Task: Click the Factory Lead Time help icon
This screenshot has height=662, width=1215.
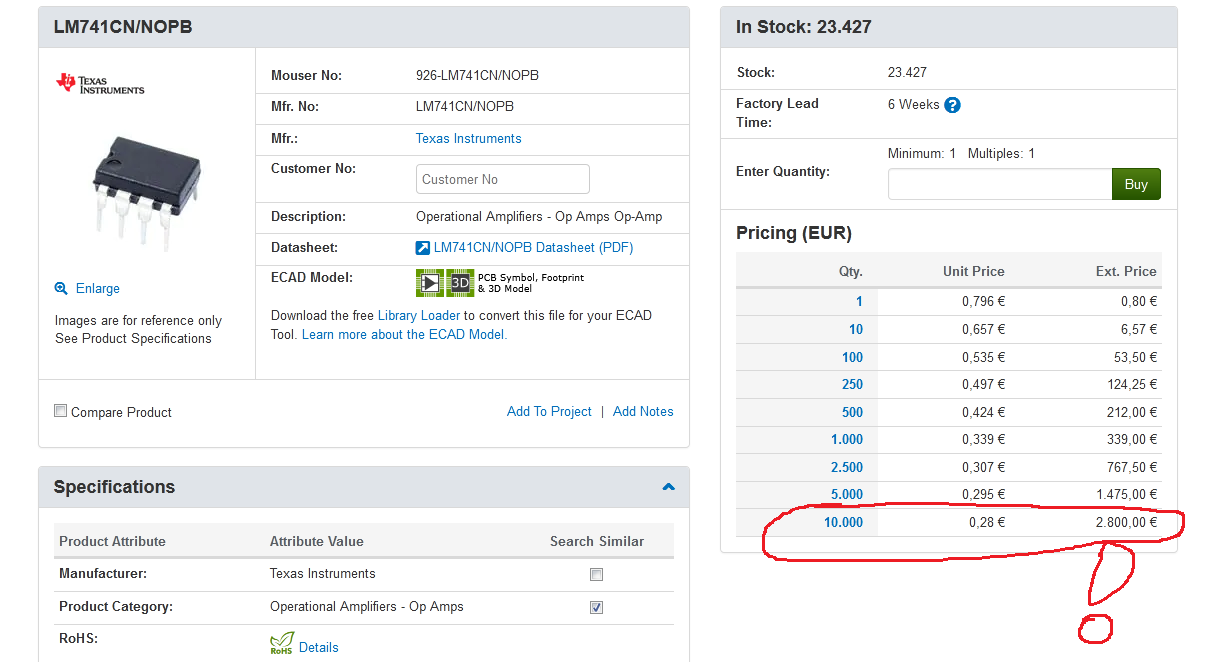Action: 952,105
